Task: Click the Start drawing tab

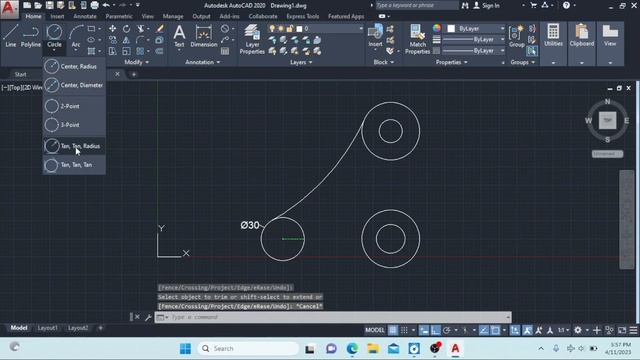Action: [20, 74]
